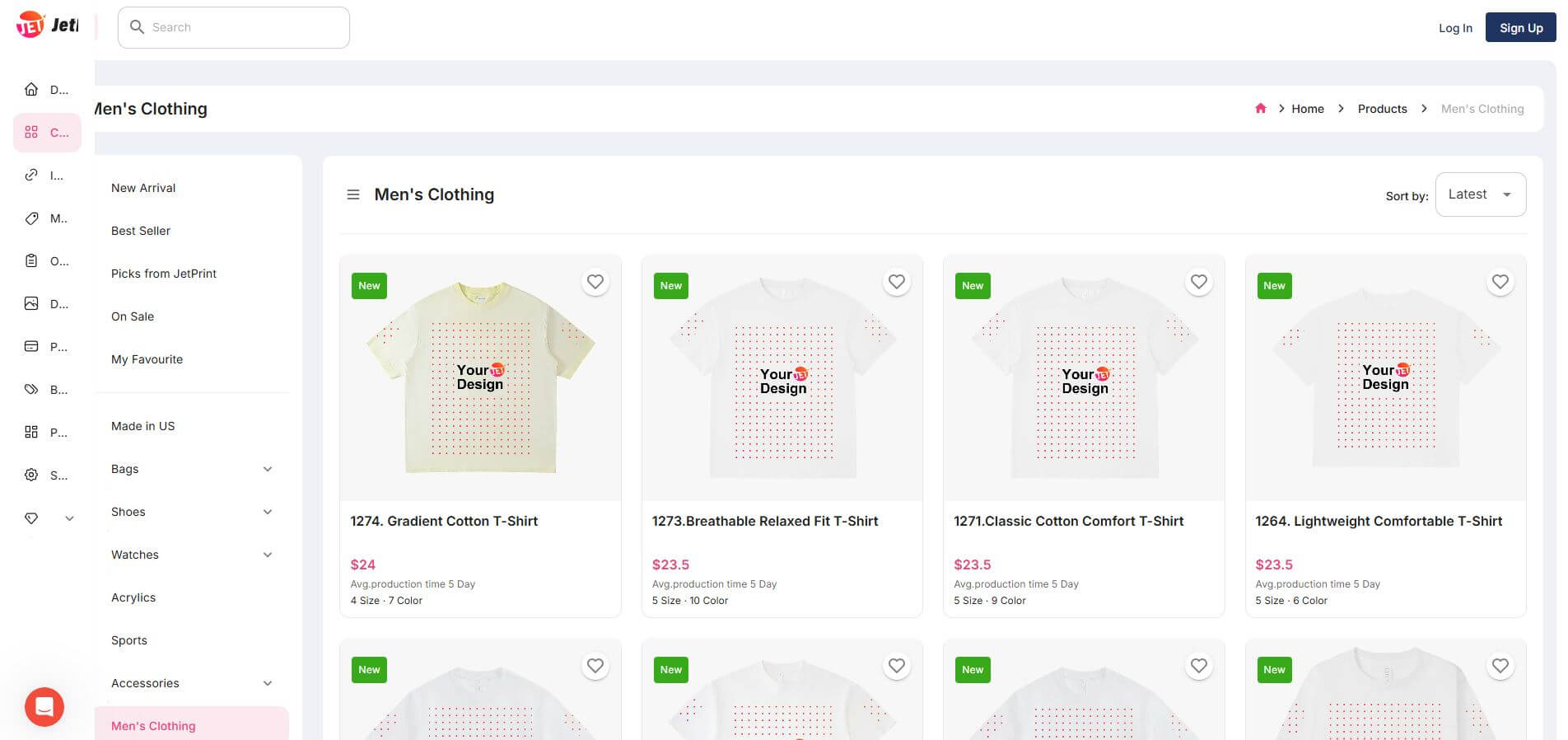Image resolution: width=1568 pixels, height=740 pixels.
Task: Select the grid catalog sidebar icon
Action: click(x=31, y=132)
